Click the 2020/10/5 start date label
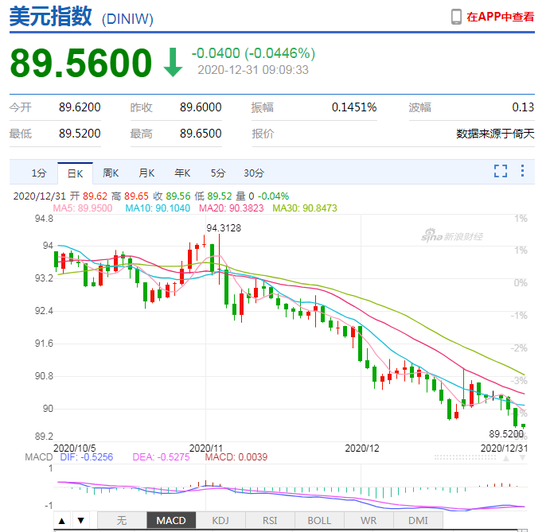 74,448
